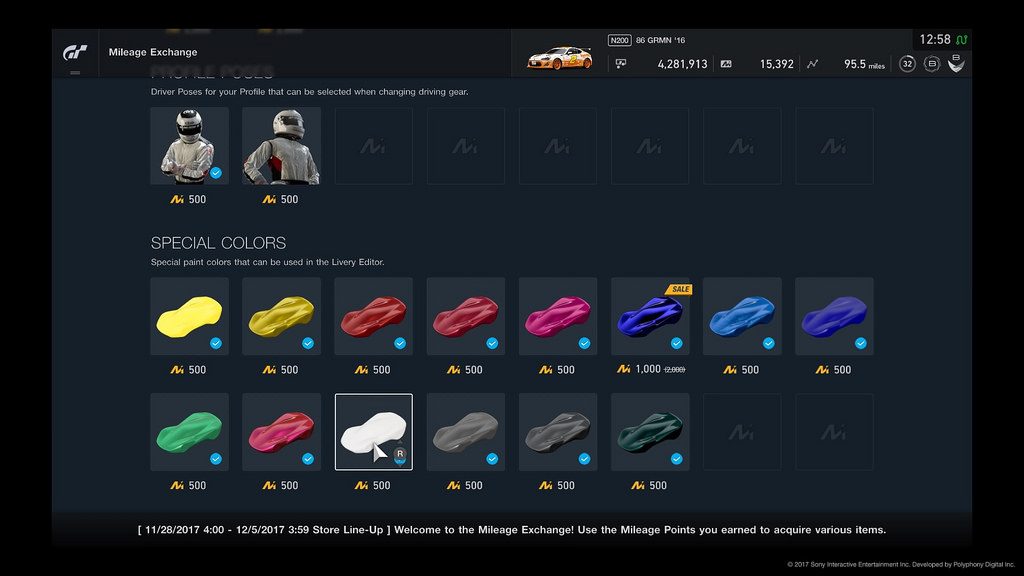Click the checkmark on the light blue color
1024x576 pixels.
pos(769,344)
